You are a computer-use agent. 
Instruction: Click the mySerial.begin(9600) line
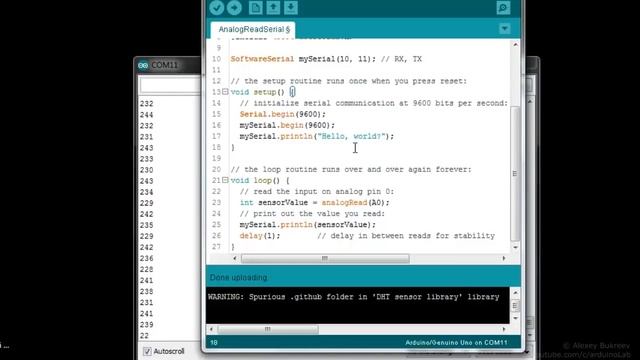(287, 125)
